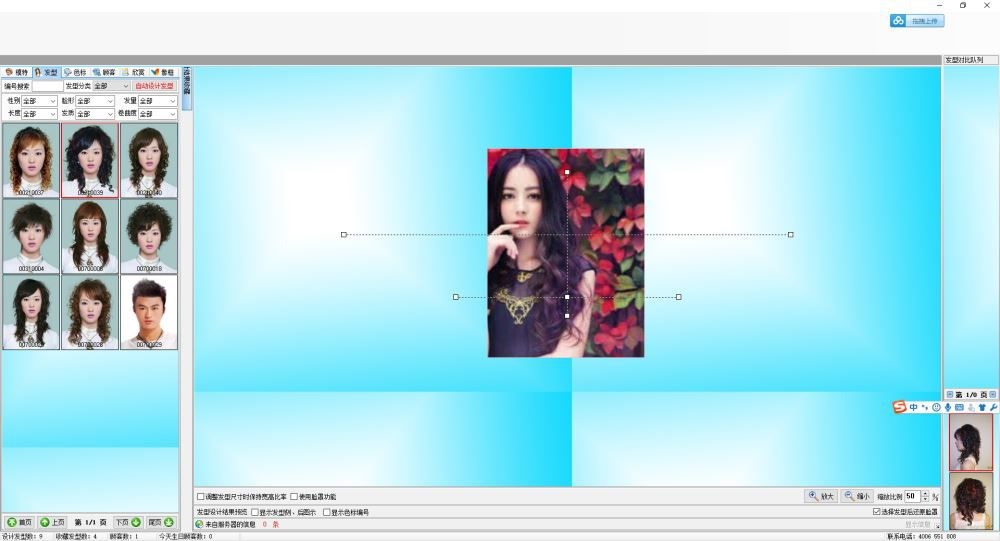The image size is (1000, 541).
Task: Open the 脸形 face shape dropdown
Action: coord(94,101)
